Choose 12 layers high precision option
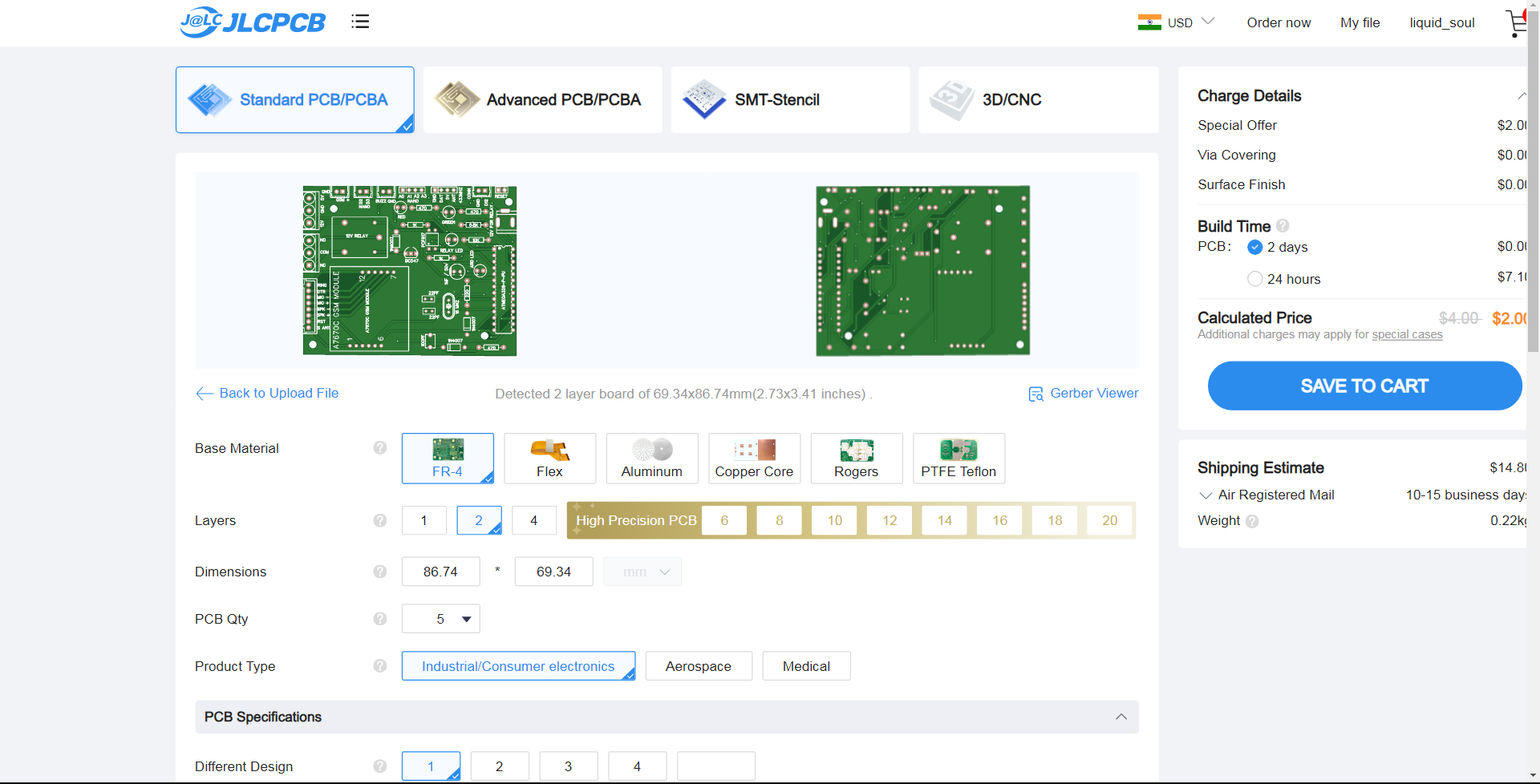1540x784 pixels. 890,520
